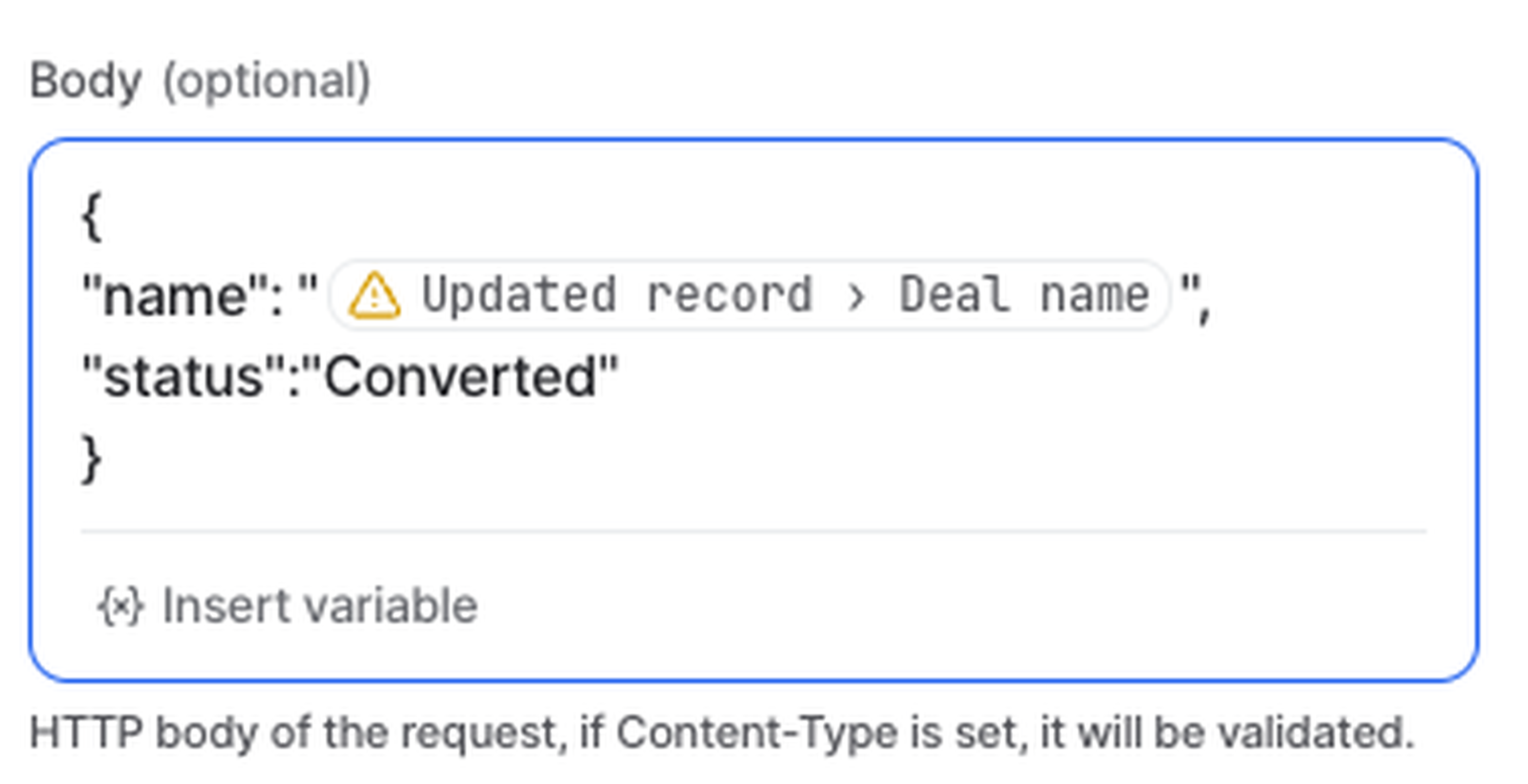
Task: Click the "status" key in the body
Action: click(183, 377)
